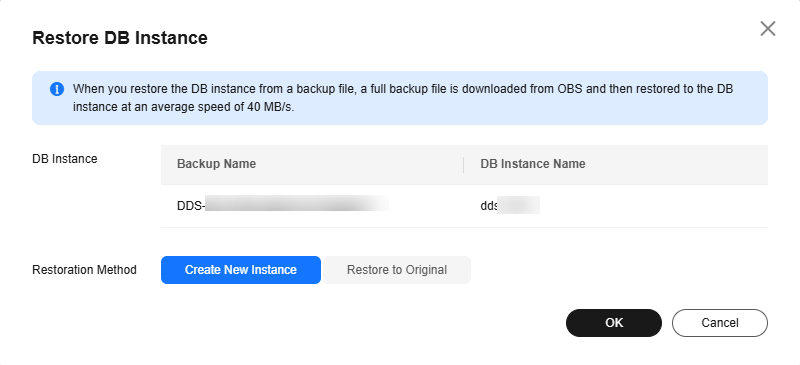Choose Restore to Original option
Image resolution: width=800 pixels, height=365 pixels.
pos(397,270)
